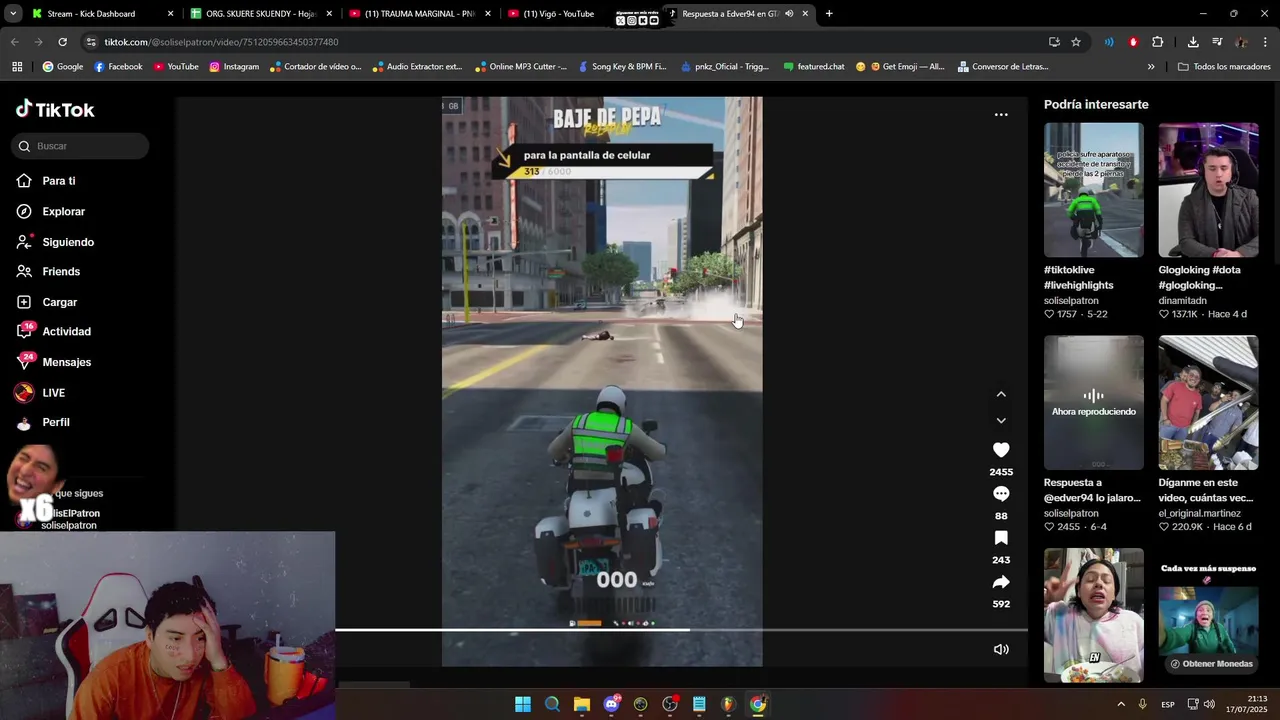Click the TikTok logo
Viewport: 1280px width, 720px height.
[55, 110]
